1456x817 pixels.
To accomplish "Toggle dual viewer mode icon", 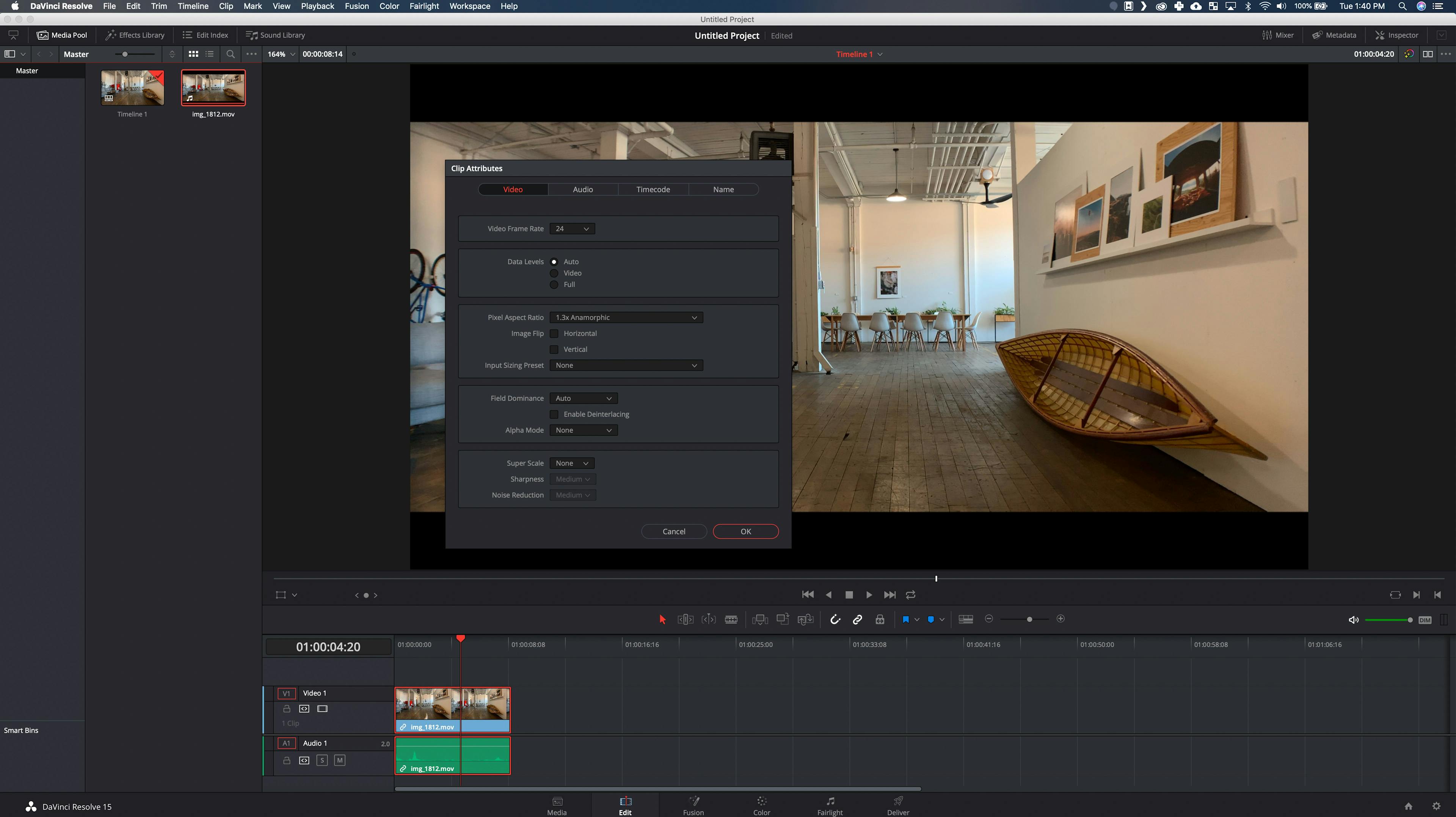I will pos(1428,54).
